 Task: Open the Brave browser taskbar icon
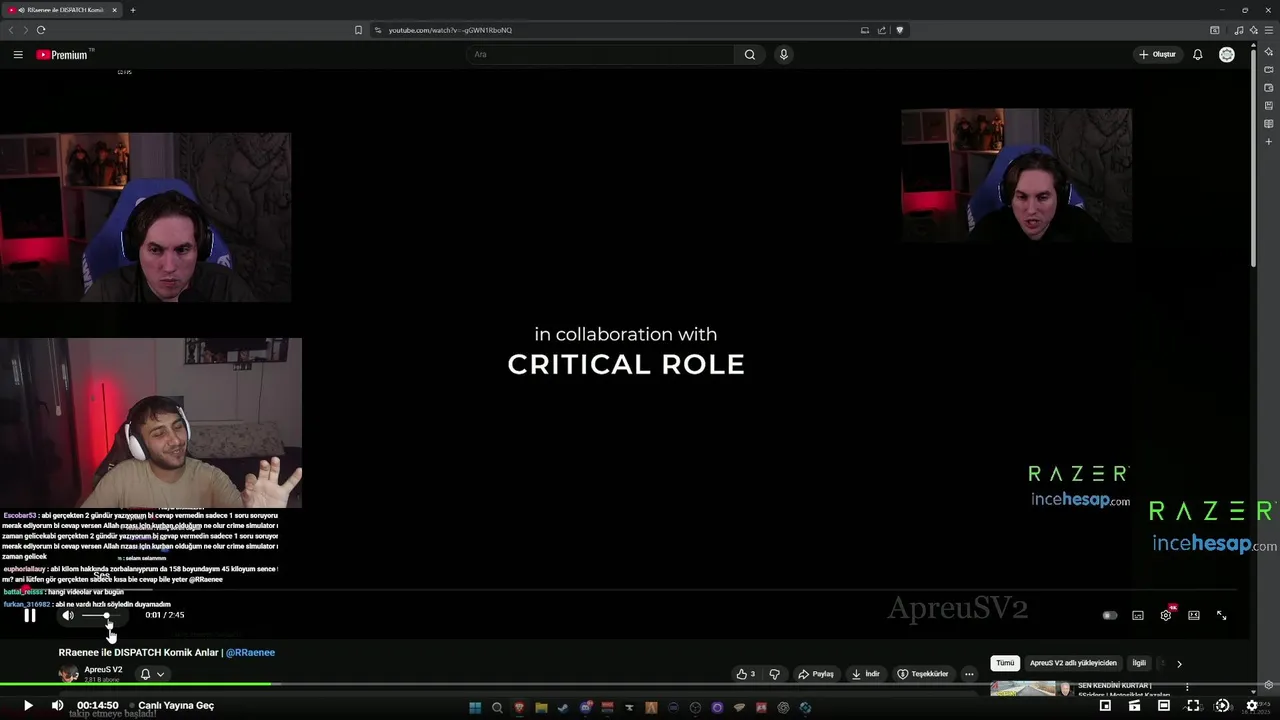[x=519, y=708]
